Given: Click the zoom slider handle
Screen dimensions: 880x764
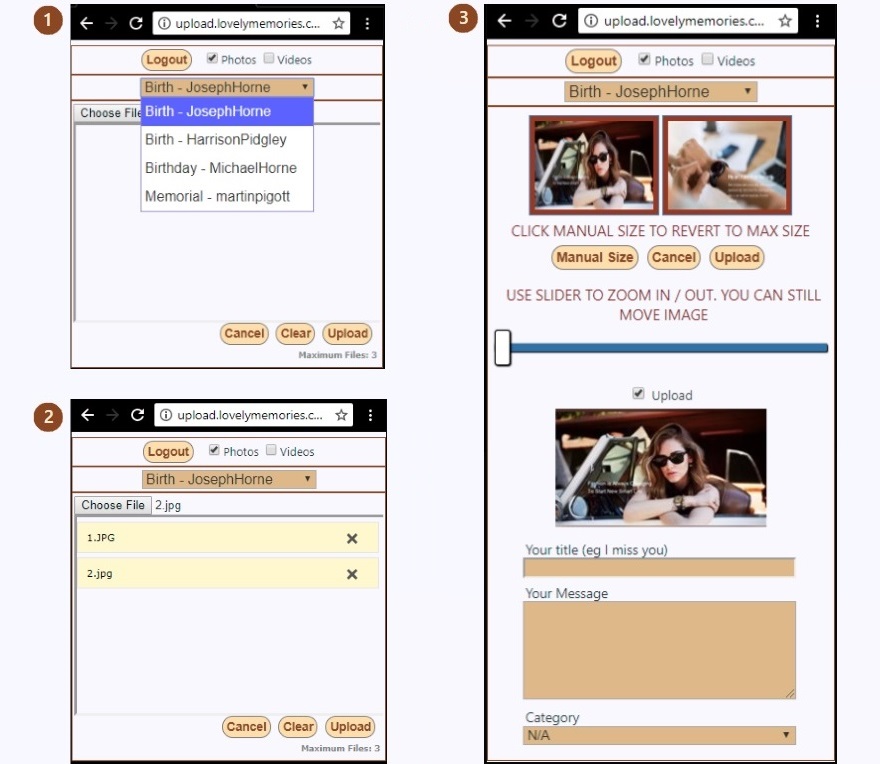Looking at the screenshot, I should pos(503,348).
